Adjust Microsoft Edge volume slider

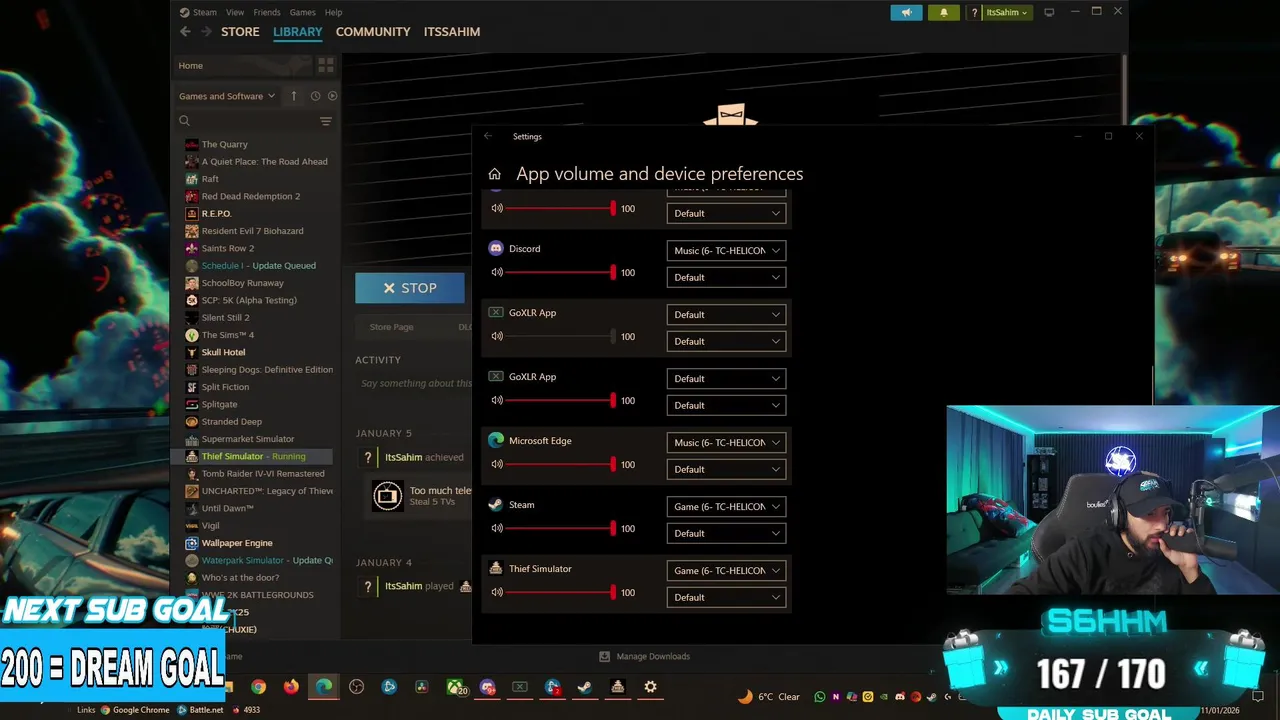560,464
